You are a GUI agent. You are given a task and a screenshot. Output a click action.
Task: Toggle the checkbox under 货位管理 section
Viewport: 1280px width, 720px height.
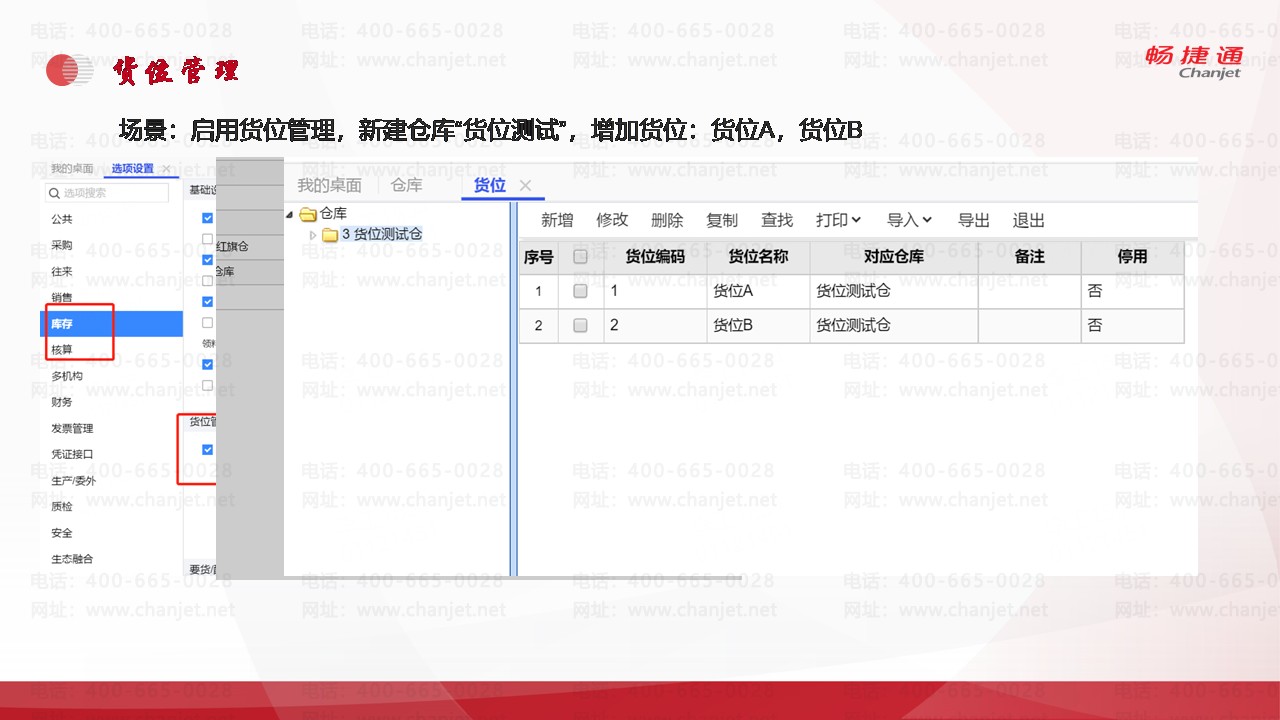[x=208, y=450]
